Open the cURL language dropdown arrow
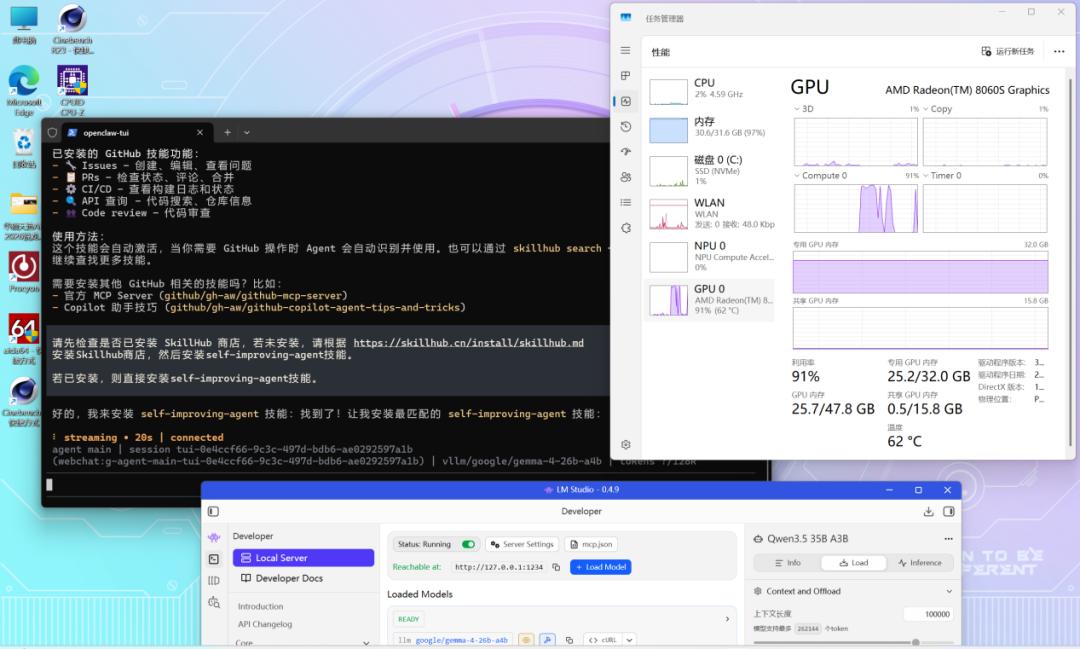The height and width of the screenshot is (649, 1080). [630, 640]
